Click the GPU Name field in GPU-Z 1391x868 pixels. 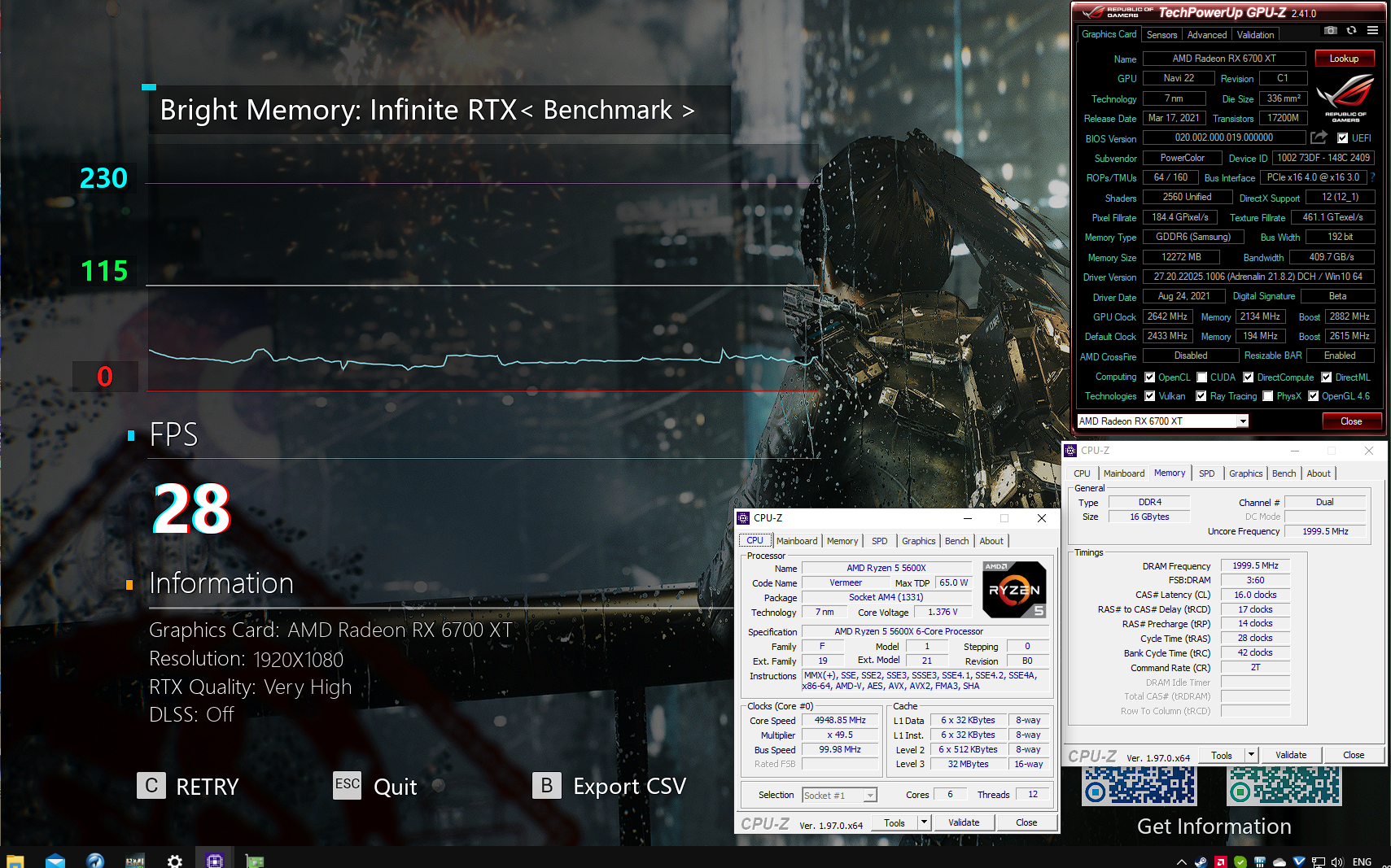tap(1224, 59)
